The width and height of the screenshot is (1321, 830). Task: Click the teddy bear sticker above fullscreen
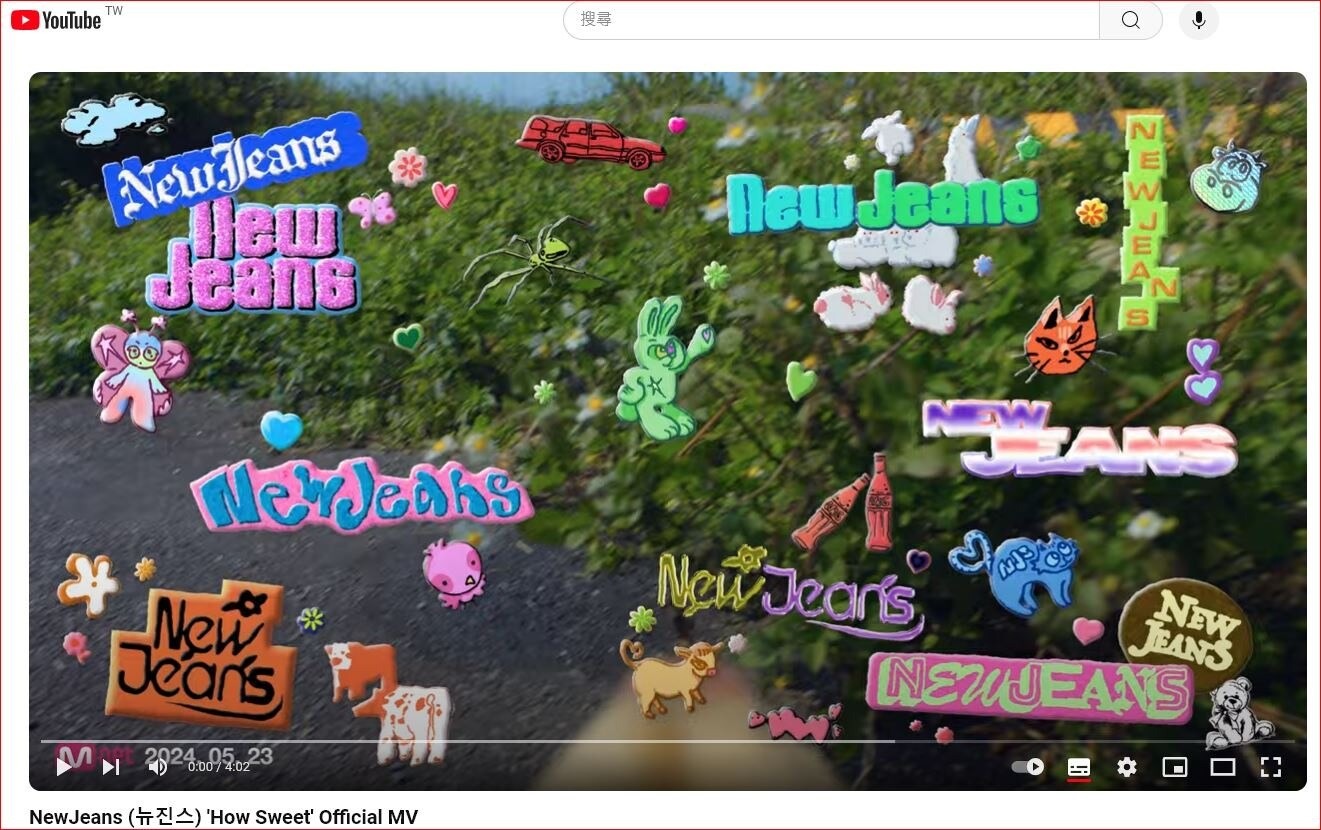(1236, 714)
